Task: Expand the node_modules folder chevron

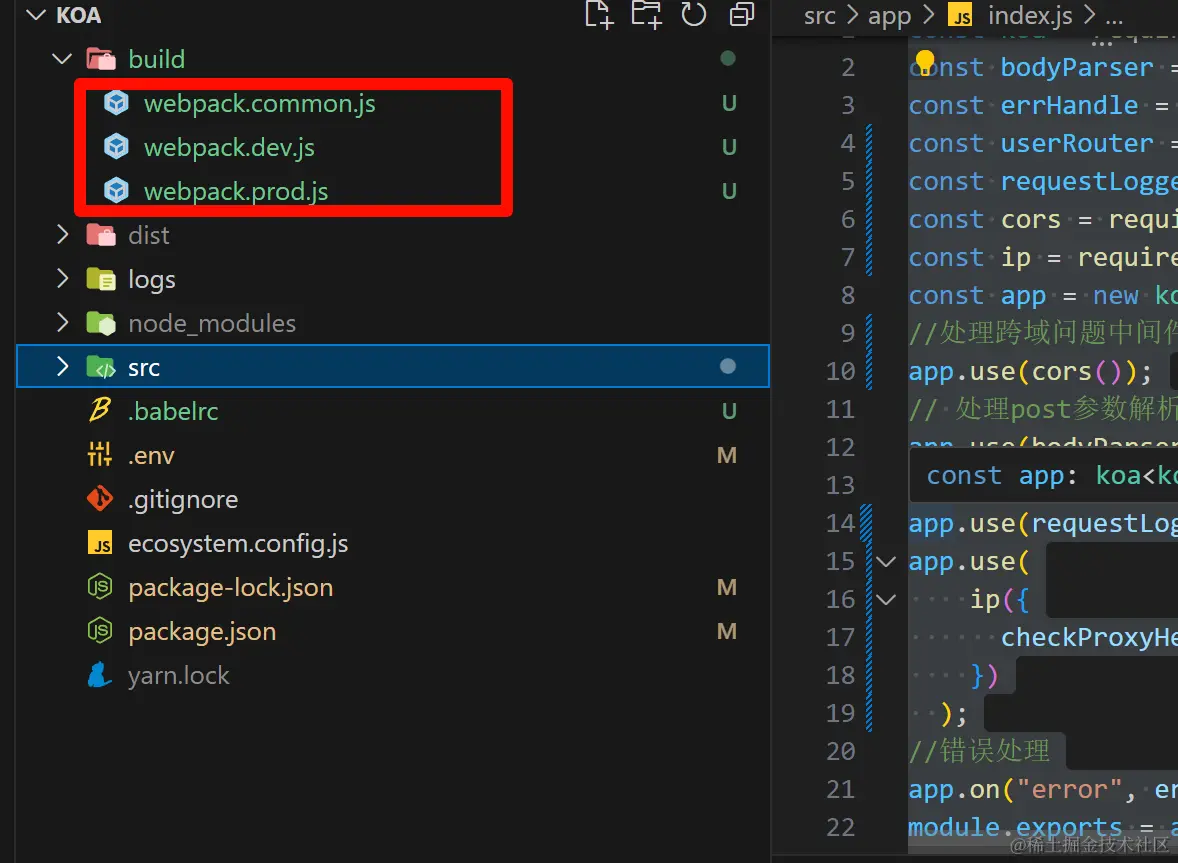Action: (62, 323)
